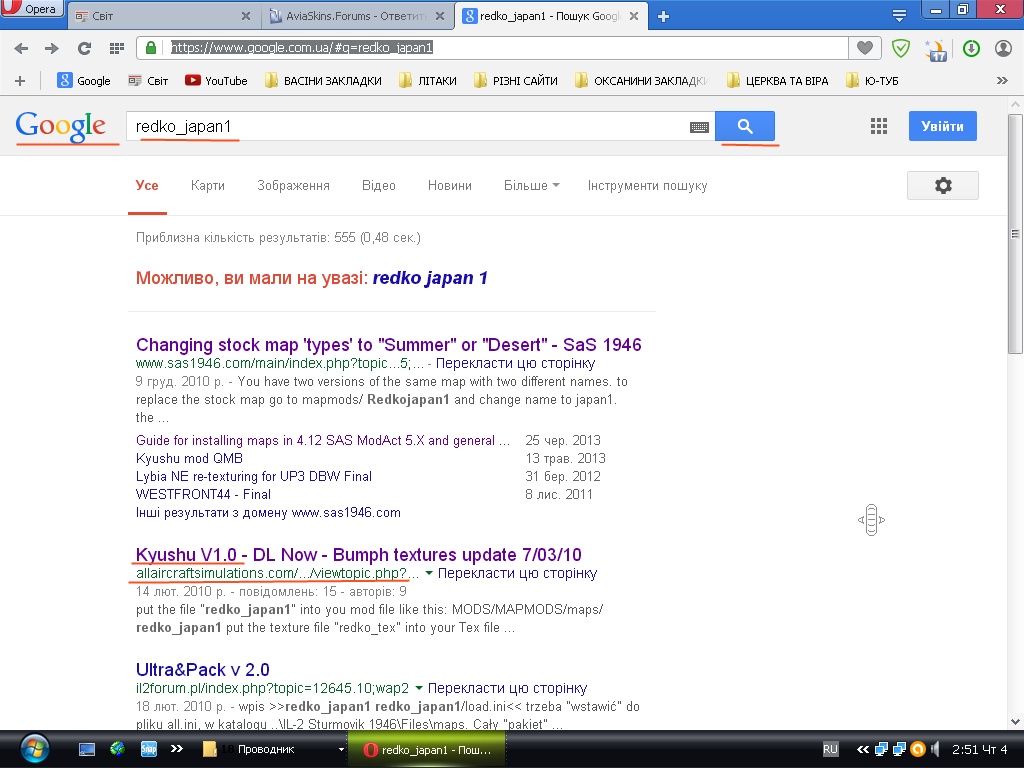The height and width of the screenshot is (768, 1024).
Task: Go forward to next page
Action: (52, 48)
